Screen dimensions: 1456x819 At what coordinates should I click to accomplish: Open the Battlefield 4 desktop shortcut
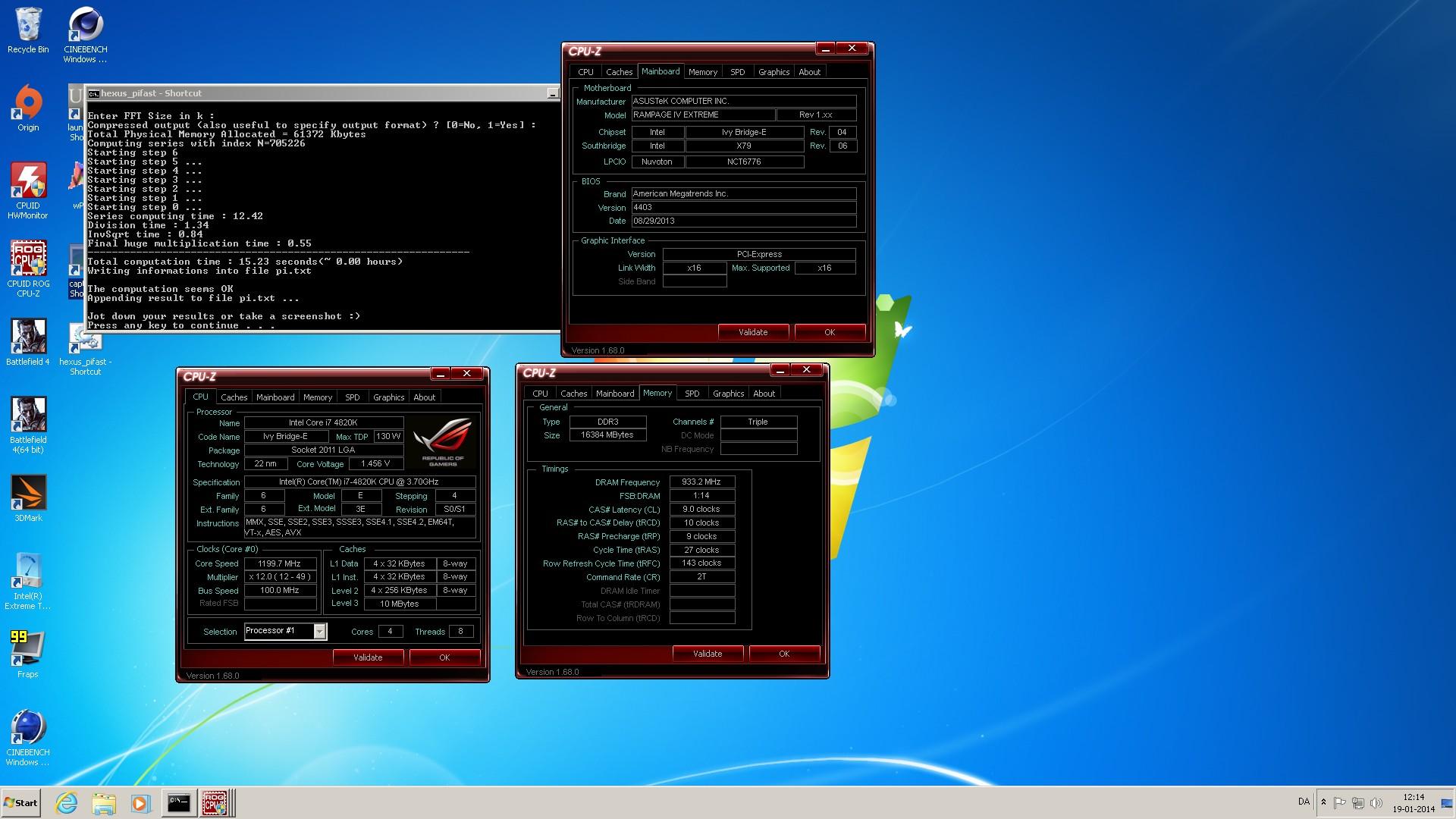[x=28, y=341]
